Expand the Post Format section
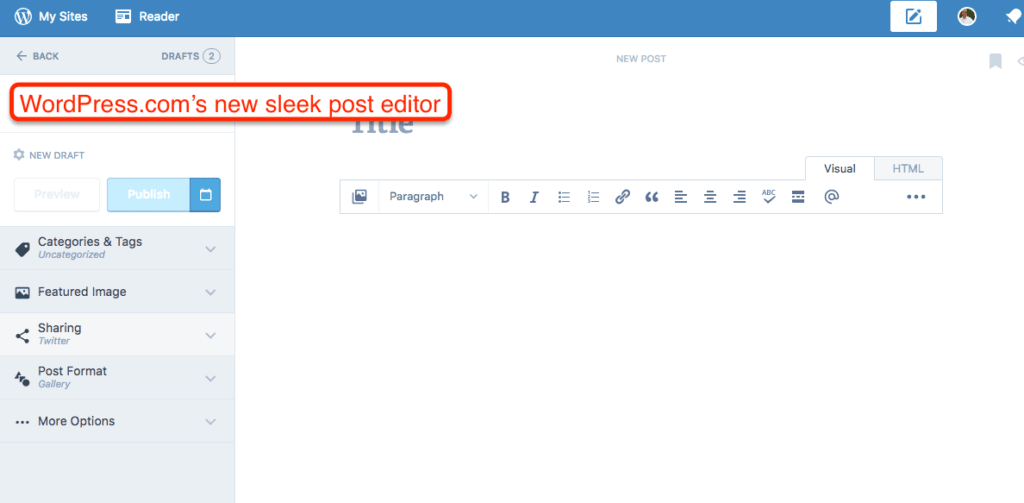 (x=117, y=378)
